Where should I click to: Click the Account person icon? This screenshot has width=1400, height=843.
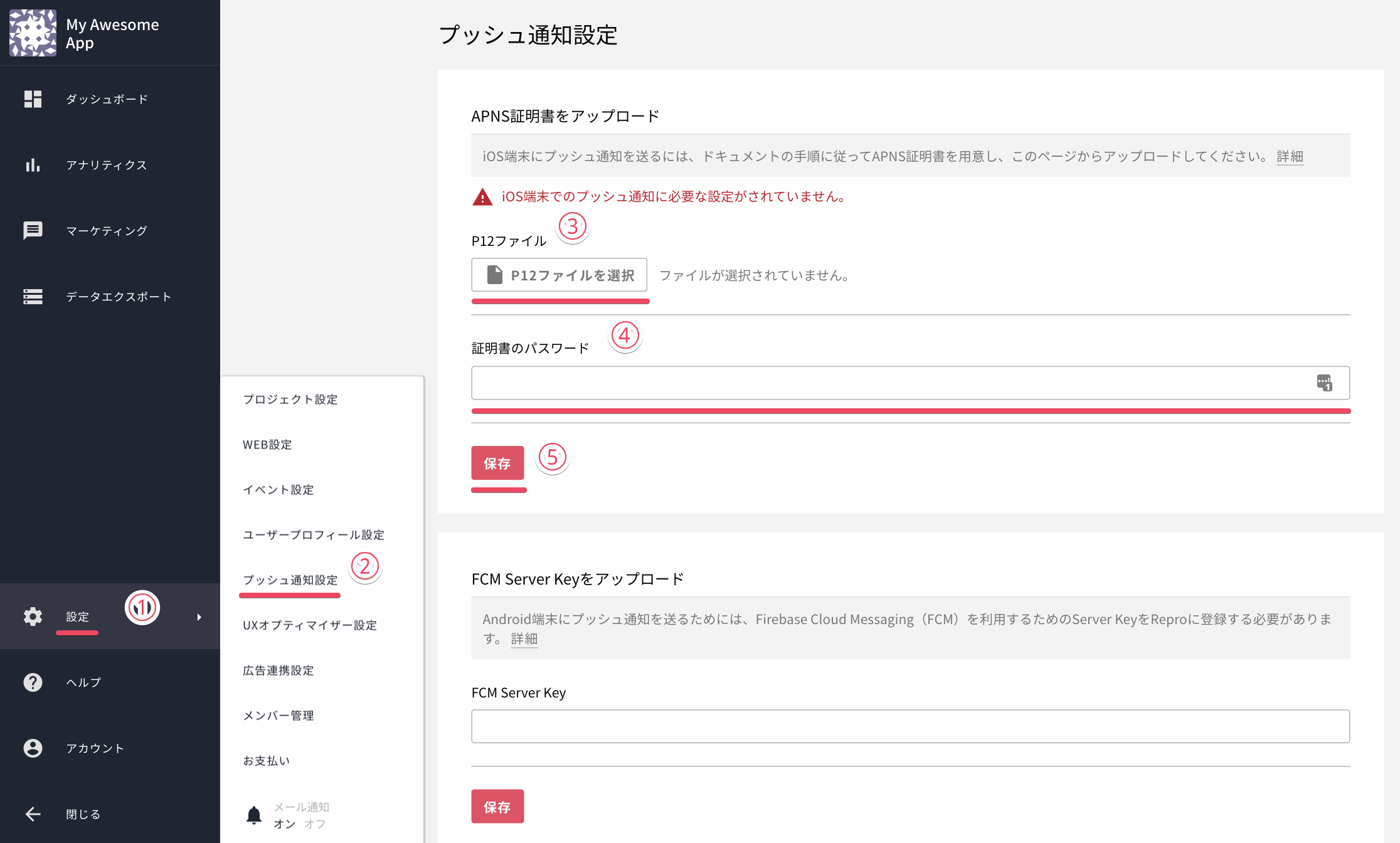point(33,748)
